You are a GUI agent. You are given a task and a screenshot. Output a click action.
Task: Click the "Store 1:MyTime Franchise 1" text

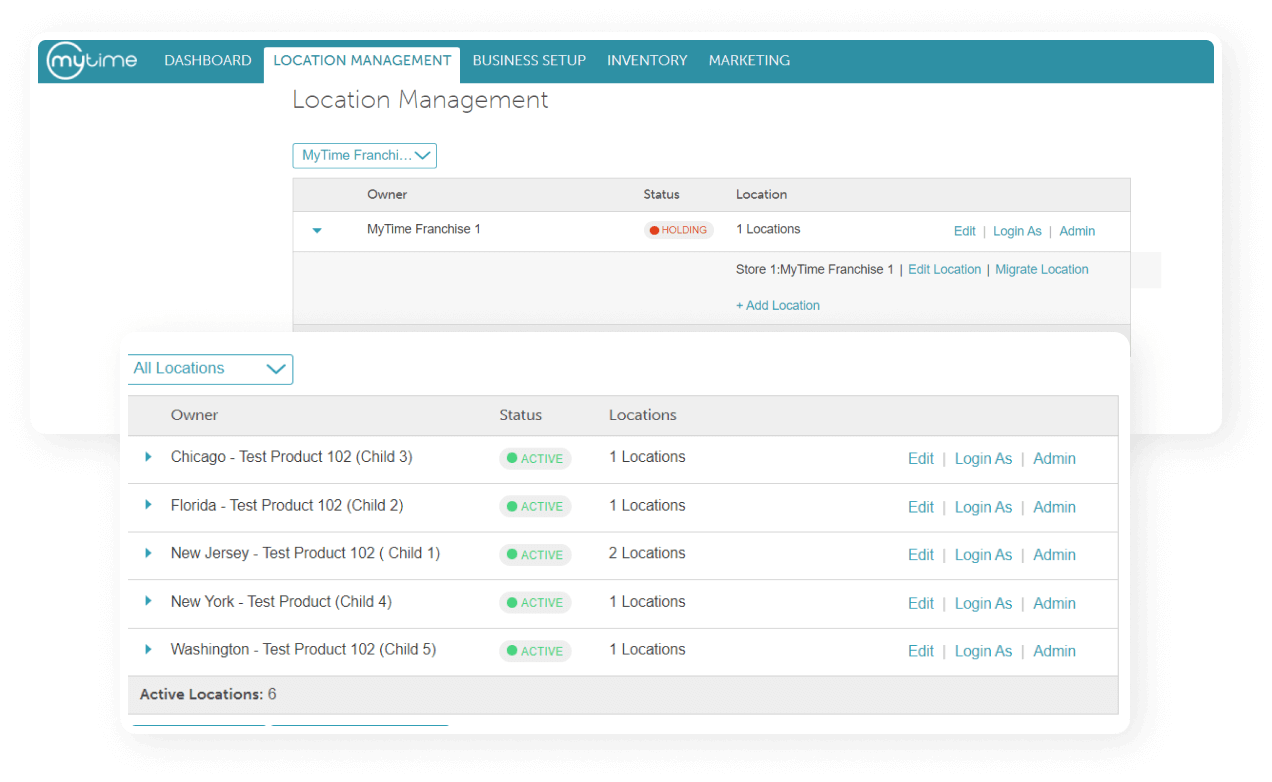[x=815, y=270]
